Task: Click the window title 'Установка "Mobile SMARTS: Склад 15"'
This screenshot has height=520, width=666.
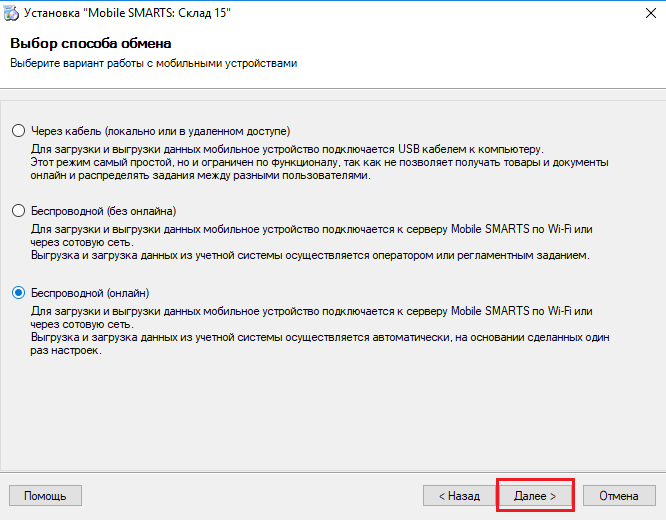Action: click(x=127, y=13)
